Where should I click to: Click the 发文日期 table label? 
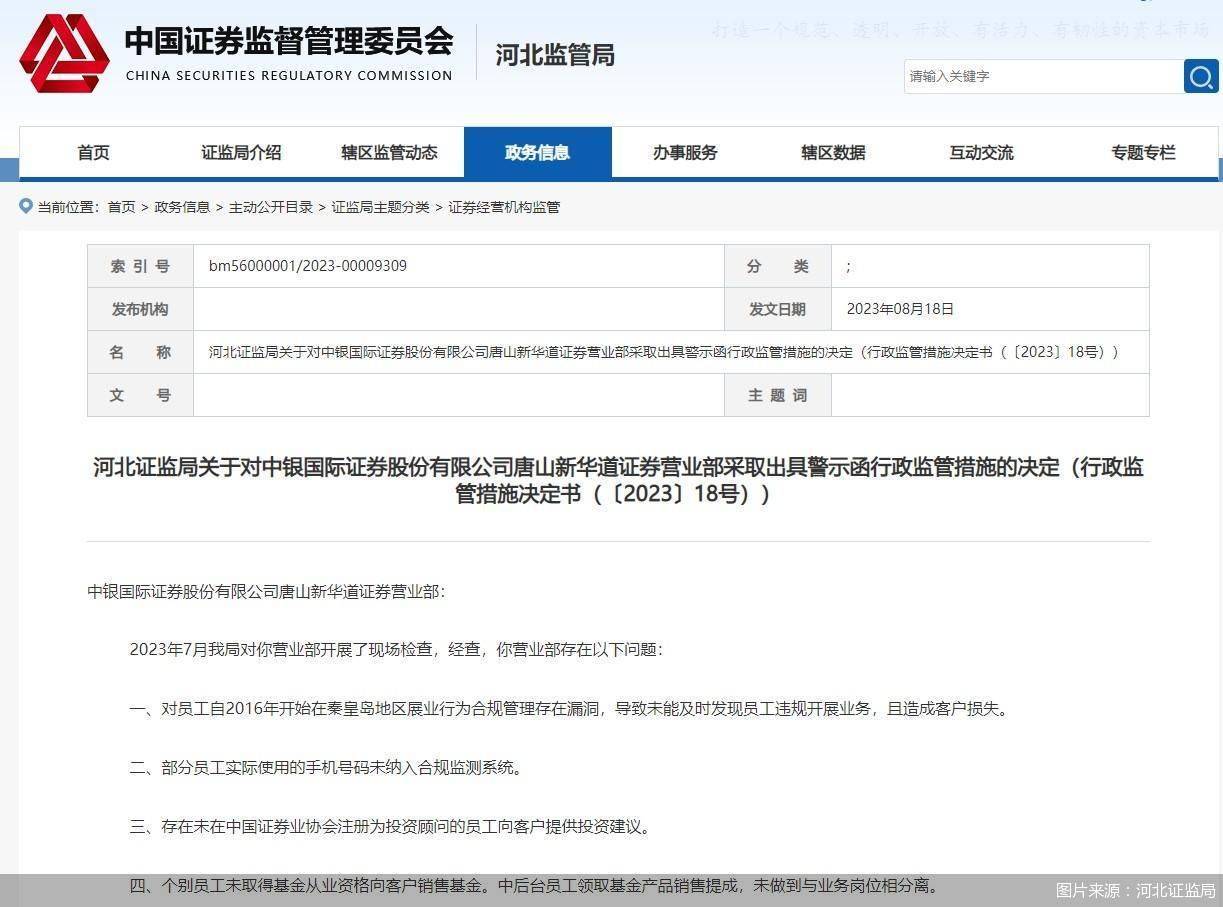pyautogui.click(x=777, y=309)
